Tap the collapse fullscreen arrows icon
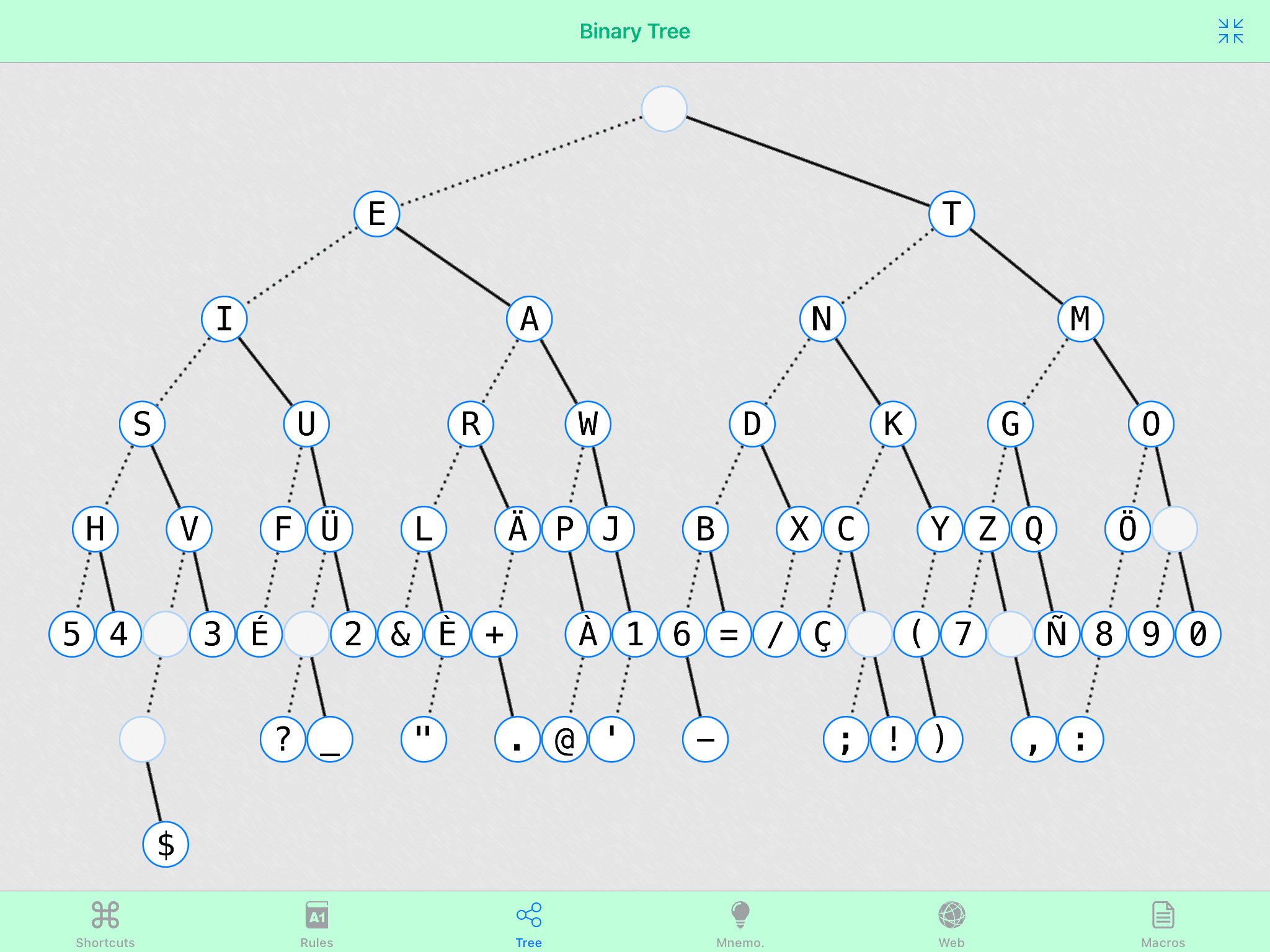 click(1230, 31)
